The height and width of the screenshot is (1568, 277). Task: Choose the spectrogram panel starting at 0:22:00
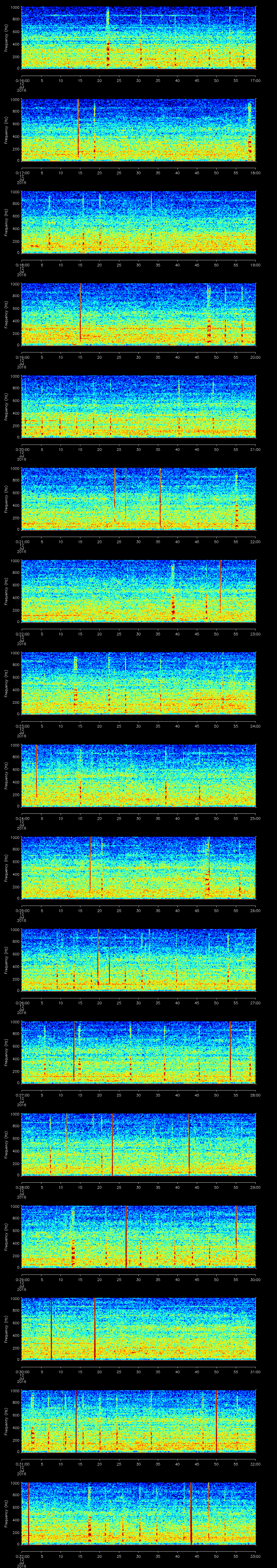point(139,591)
